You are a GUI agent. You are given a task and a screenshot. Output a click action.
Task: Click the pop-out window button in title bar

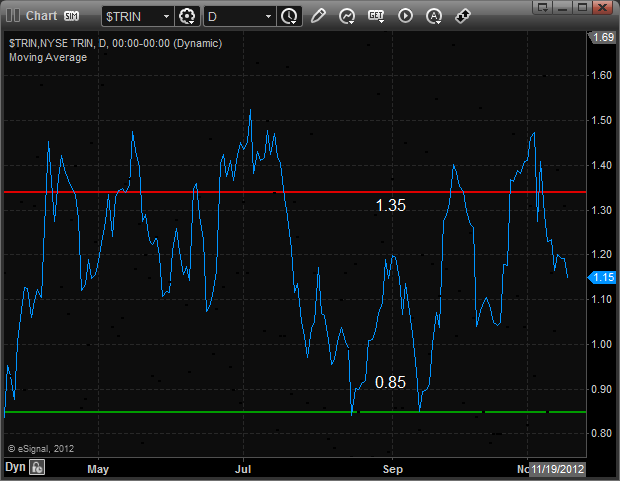click(x=543, y=7)
